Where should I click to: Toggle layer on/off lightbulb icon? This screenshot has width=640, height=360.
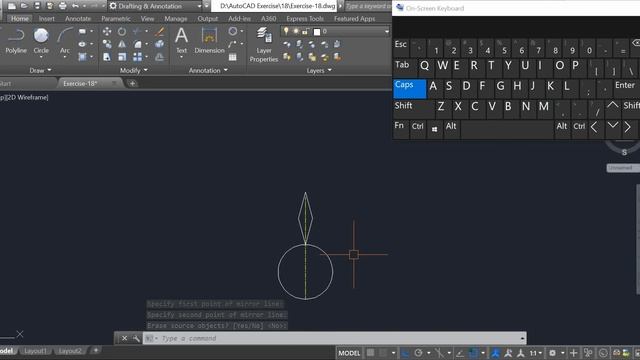coord(286,31)
